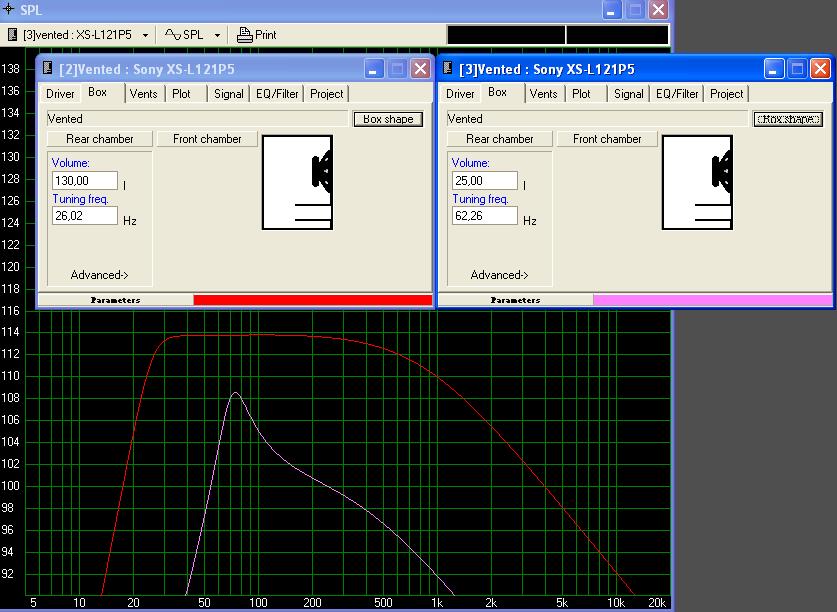Click the Volume field showing 130,00

[x=85, y=181]
